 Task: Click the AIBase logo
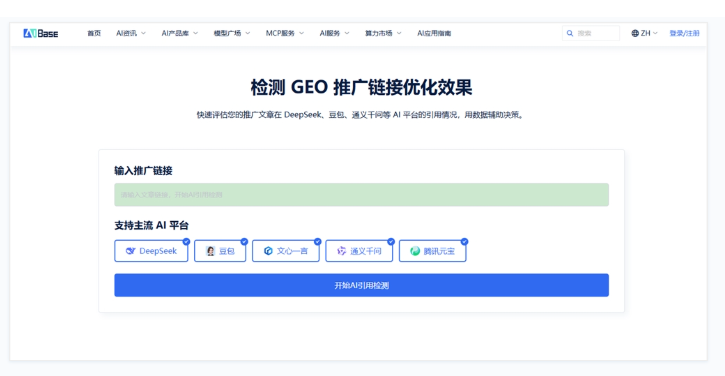click(41, 33)
